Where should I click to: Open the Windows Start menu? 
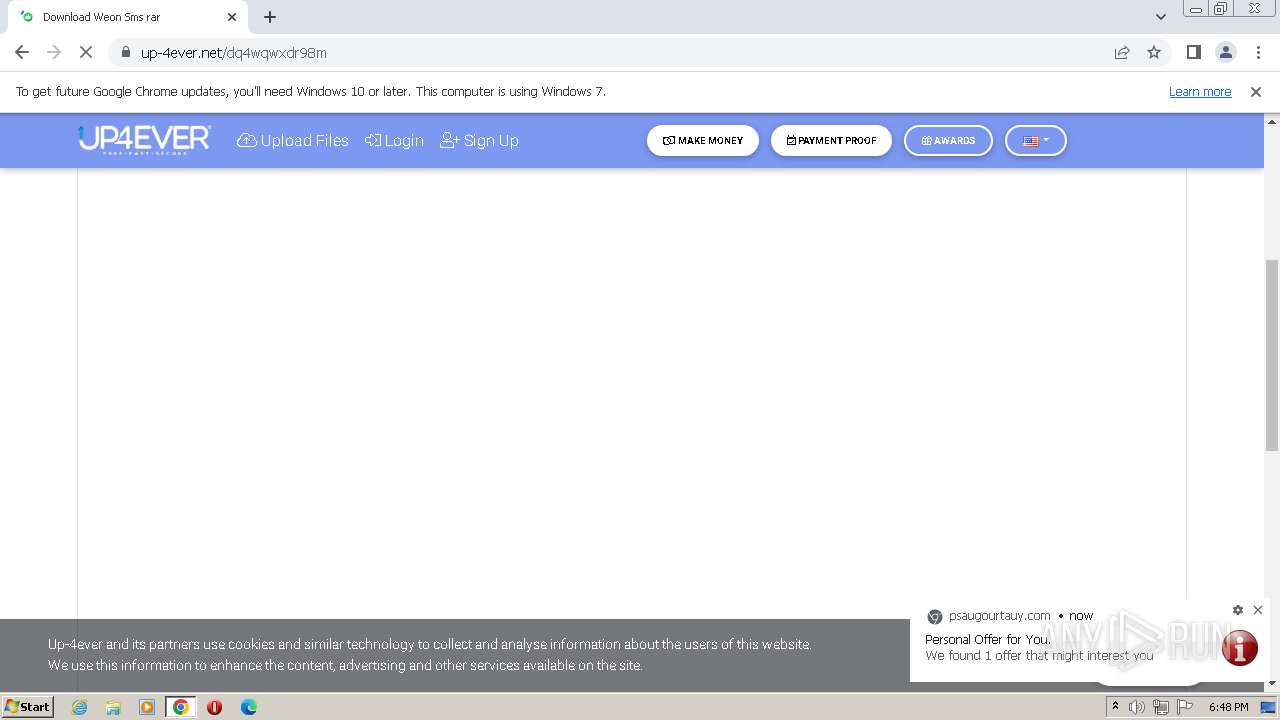(27, 706)
